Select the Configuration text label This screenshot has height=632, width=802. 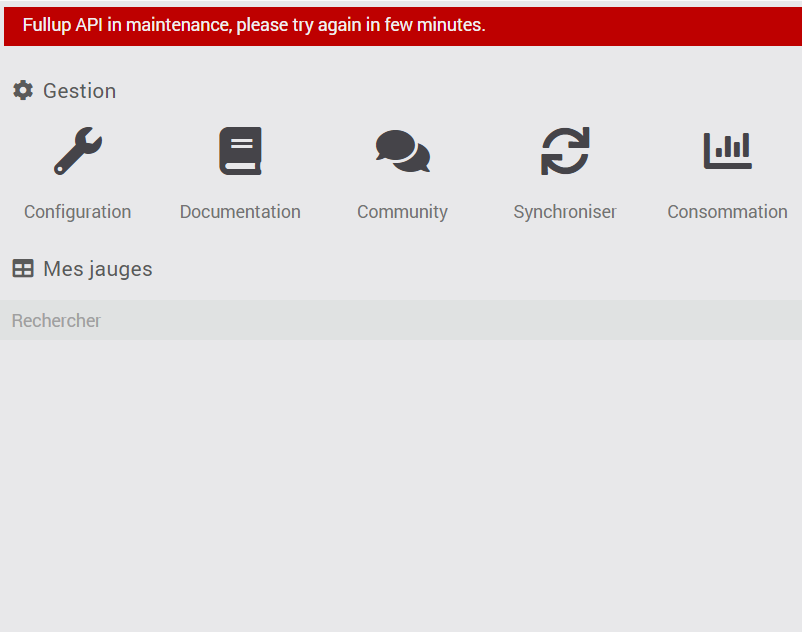click(x=78, y=212)
